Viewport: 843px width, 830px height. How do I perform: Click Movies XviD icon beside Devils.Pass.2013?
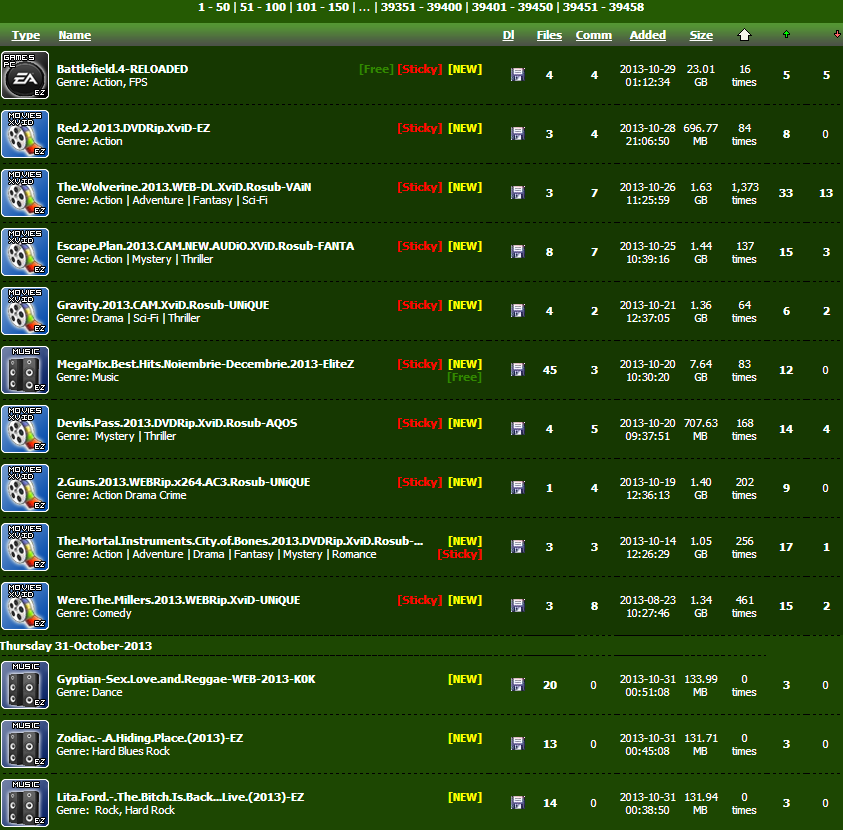click(25, 429)
